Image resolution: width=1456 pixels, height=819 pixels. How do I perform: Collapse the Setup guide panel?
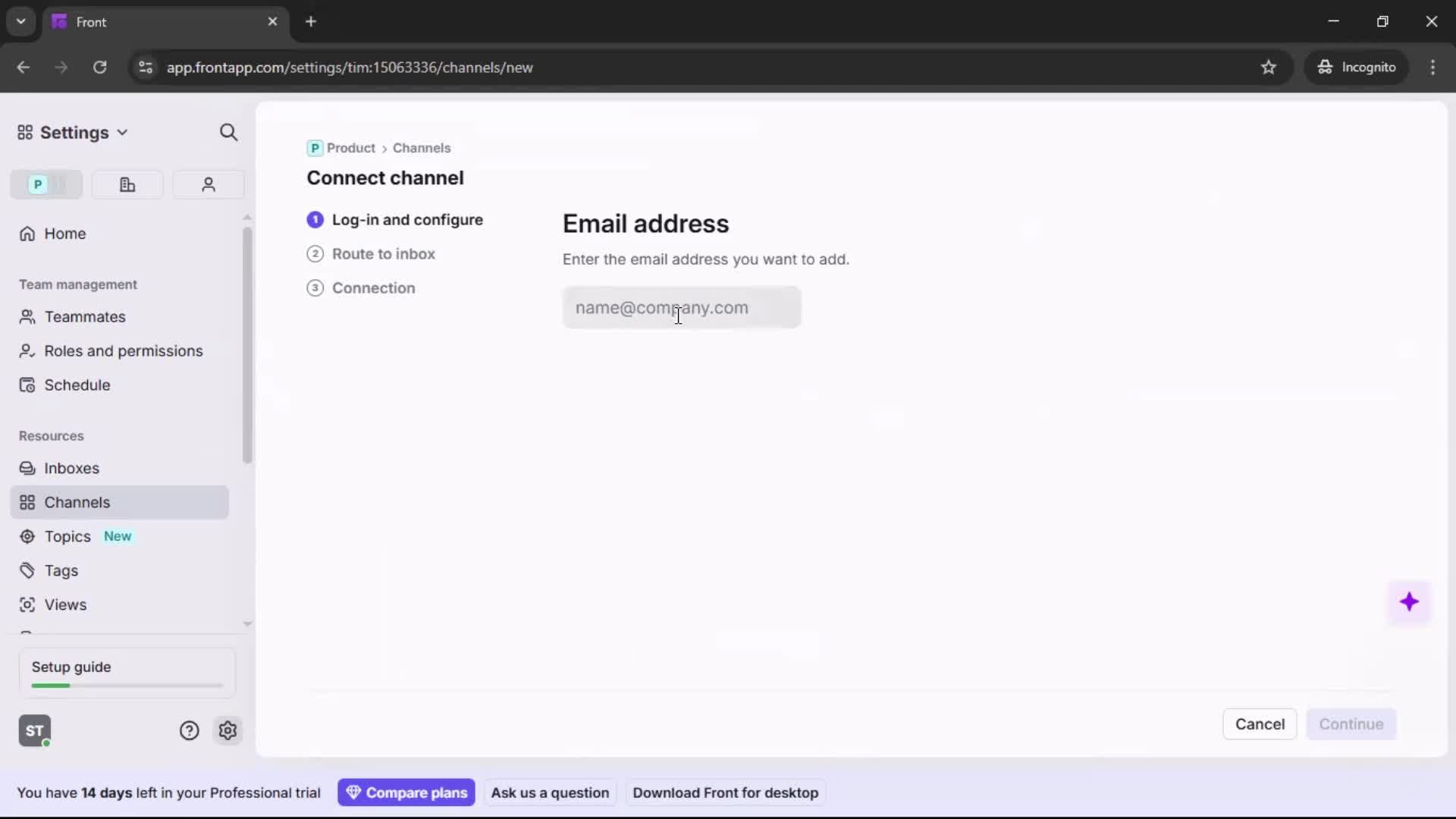(71, 667)
